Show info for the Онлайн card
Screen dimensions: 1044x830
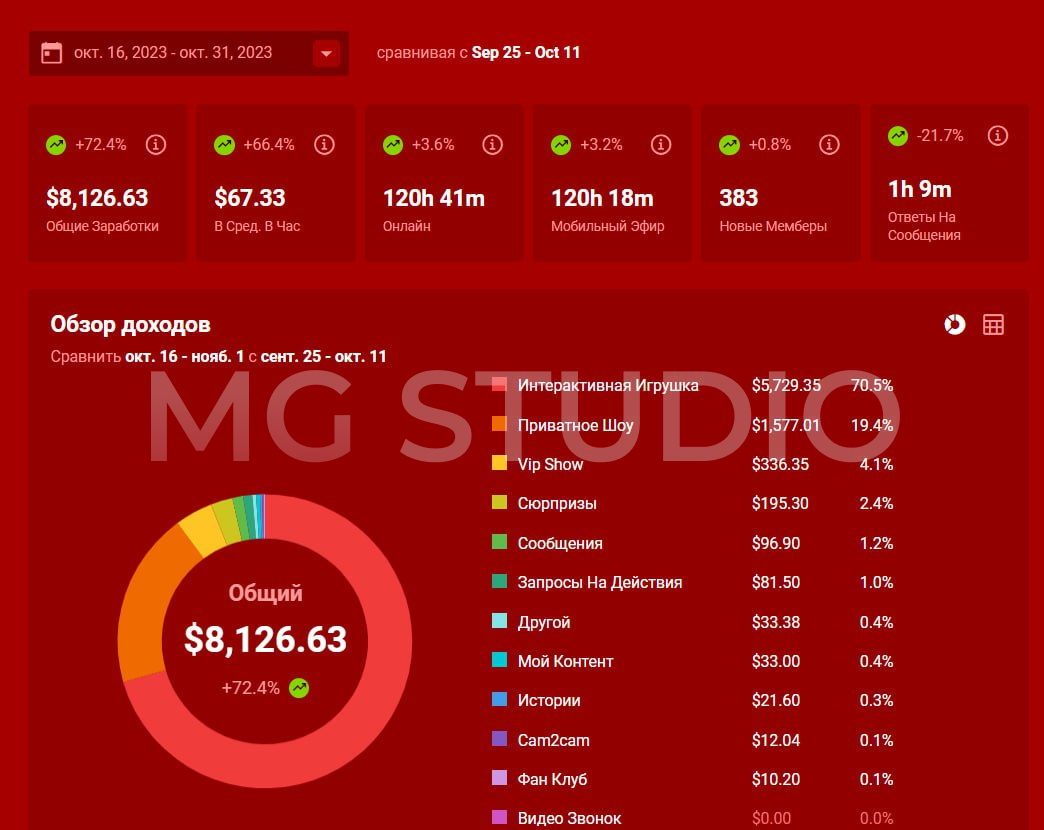(492, 145)
